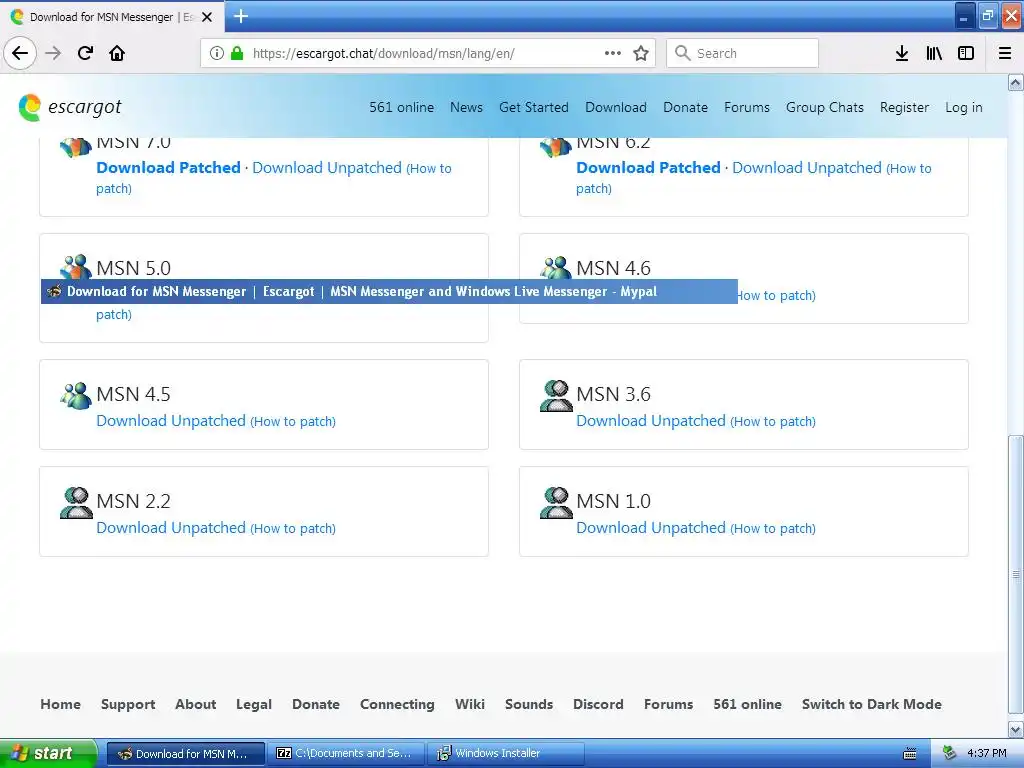Switch to the Windows Installer taskbar item
This screenshot has width=1024, height=768.
point(505,754)
